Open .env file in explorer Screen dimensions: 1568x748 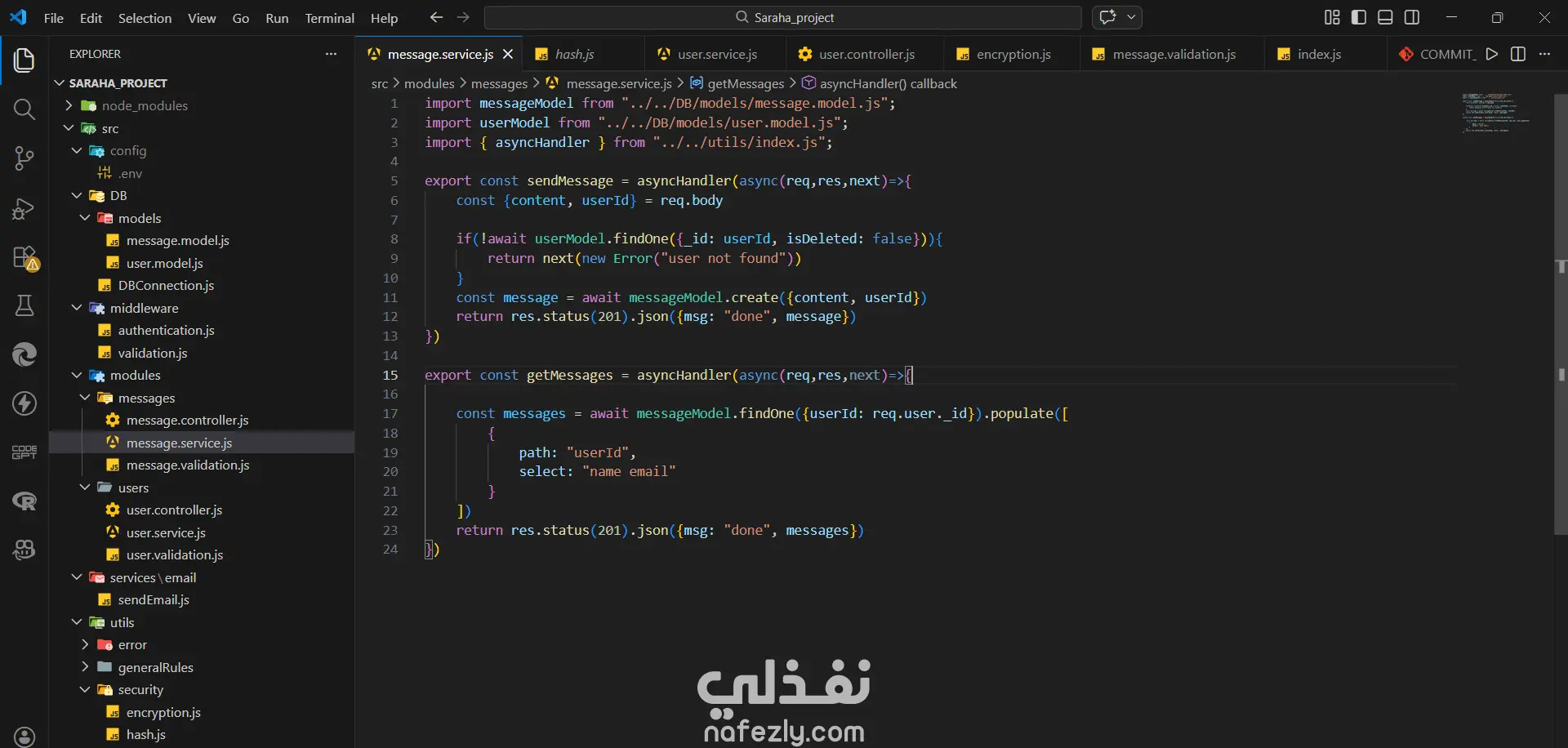[202, 173]
